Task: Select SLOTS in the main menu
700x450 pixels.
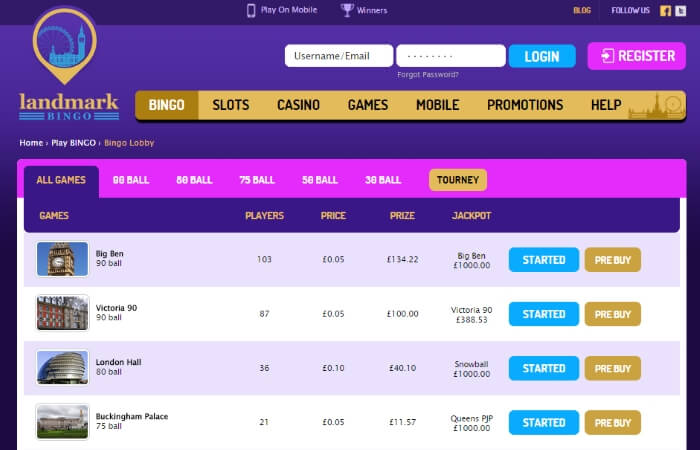Action: (231, 105)
